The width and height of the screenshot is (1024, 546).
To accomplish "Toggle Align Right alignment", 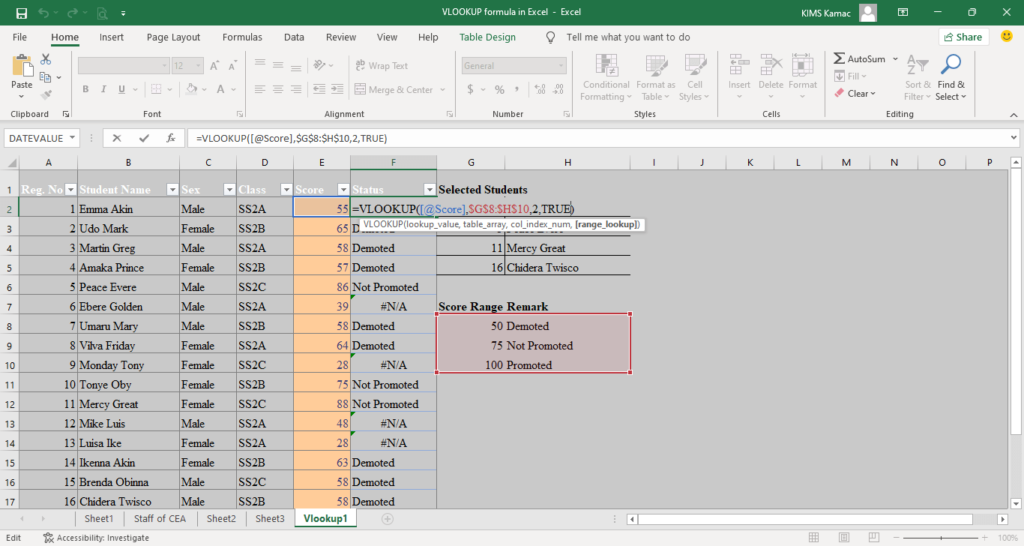I will tap(296, 89).
